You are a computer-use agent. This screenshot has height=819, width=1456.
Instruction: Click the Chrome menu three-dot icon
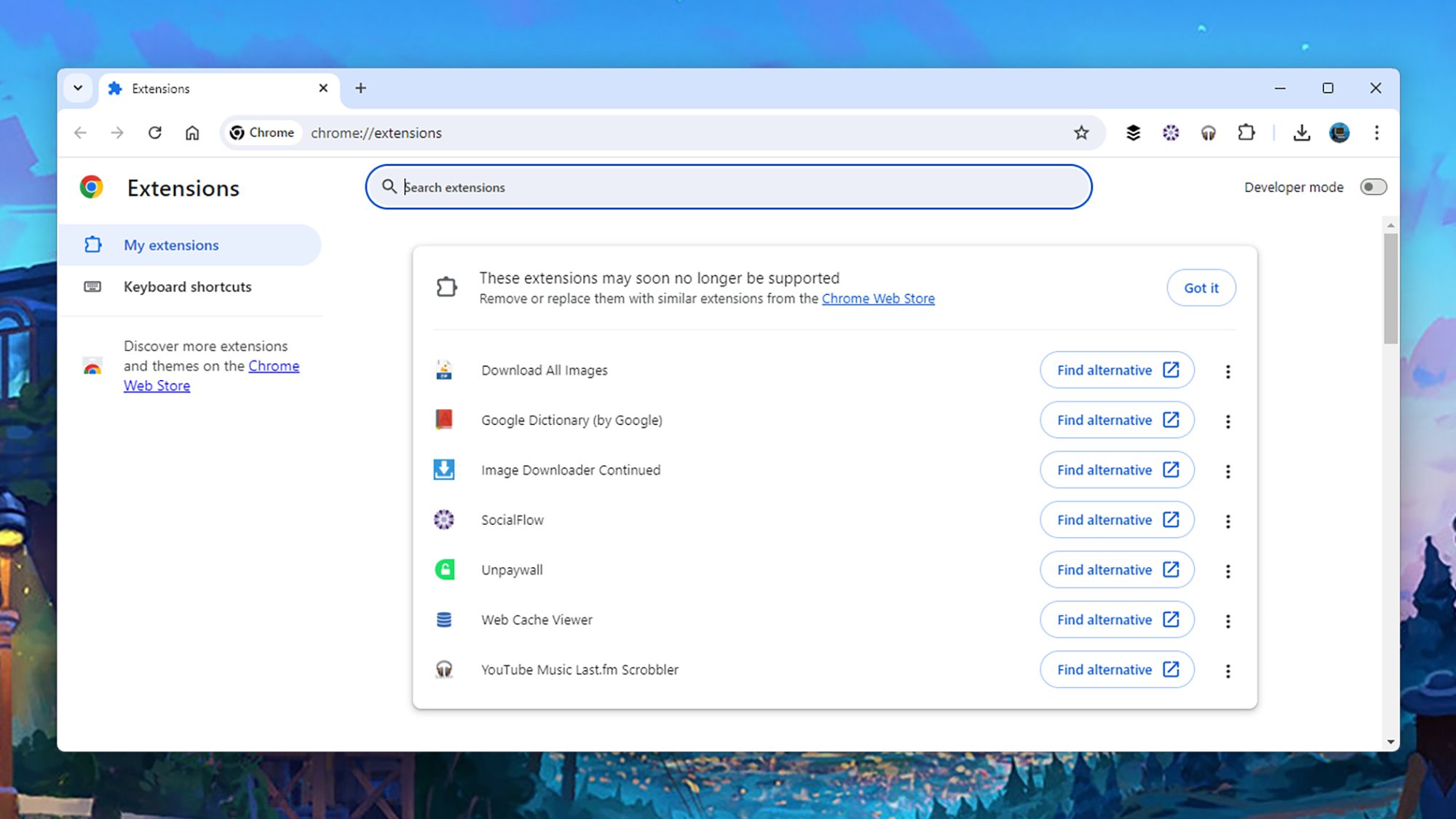click(x=1377, y=132)
